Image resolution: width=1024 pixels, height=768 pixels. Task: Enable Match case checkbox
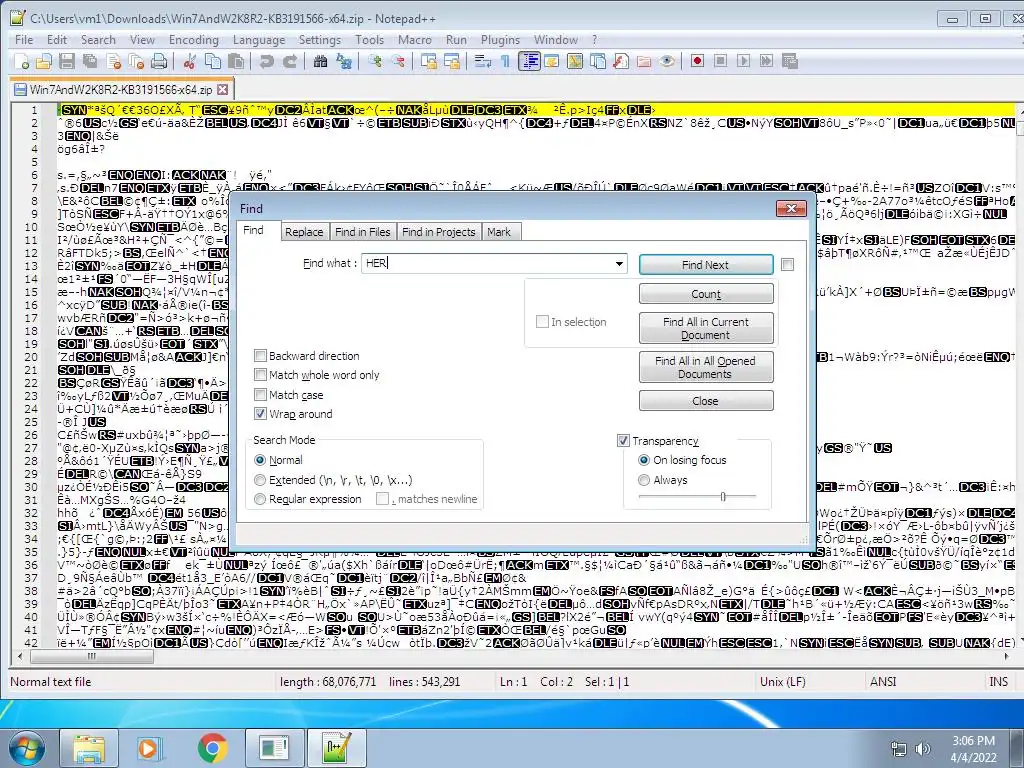[260, 394]
